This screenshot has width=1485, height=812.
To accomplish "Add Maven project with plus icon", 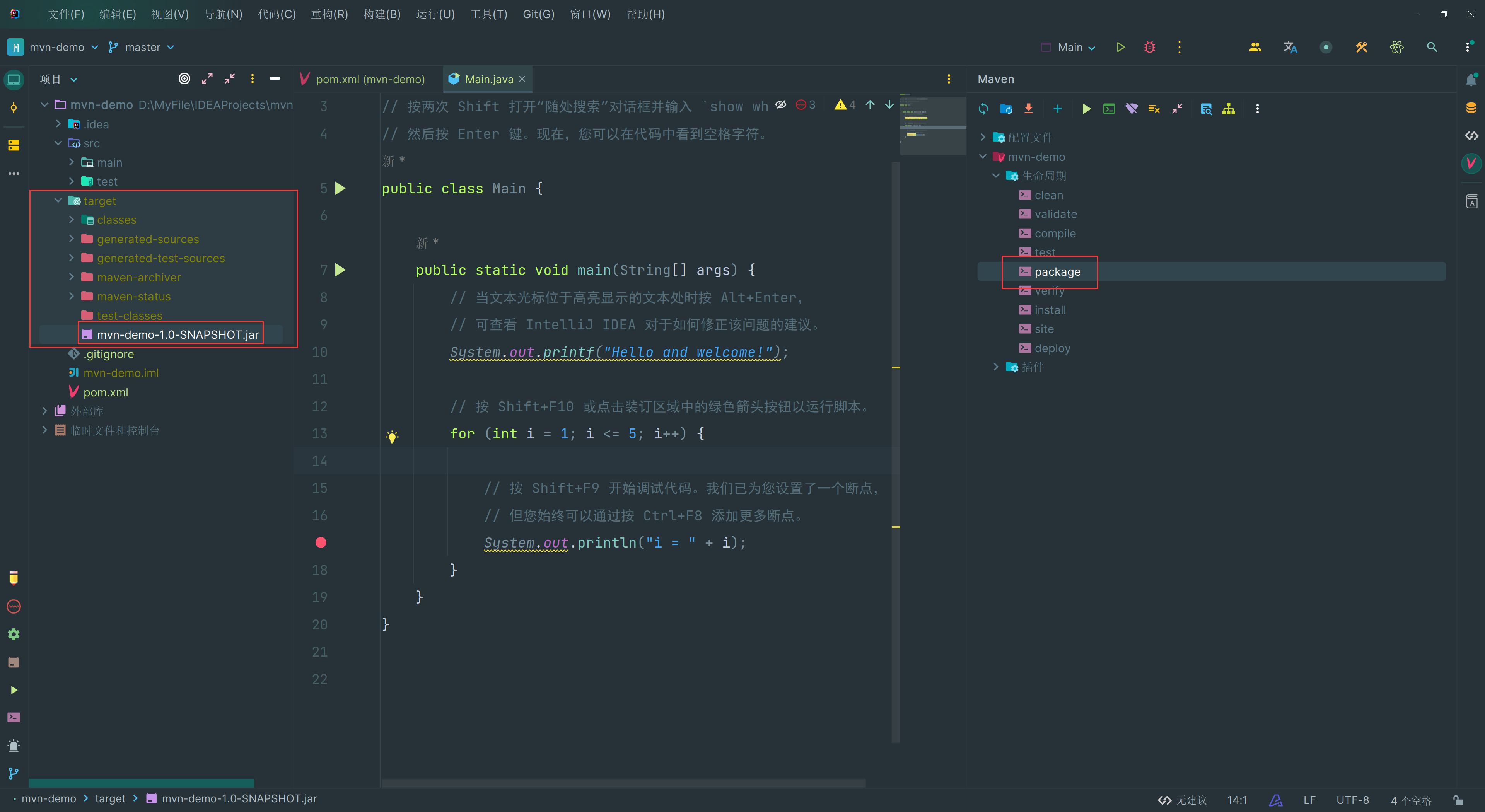I will [x=1057, y=109].
